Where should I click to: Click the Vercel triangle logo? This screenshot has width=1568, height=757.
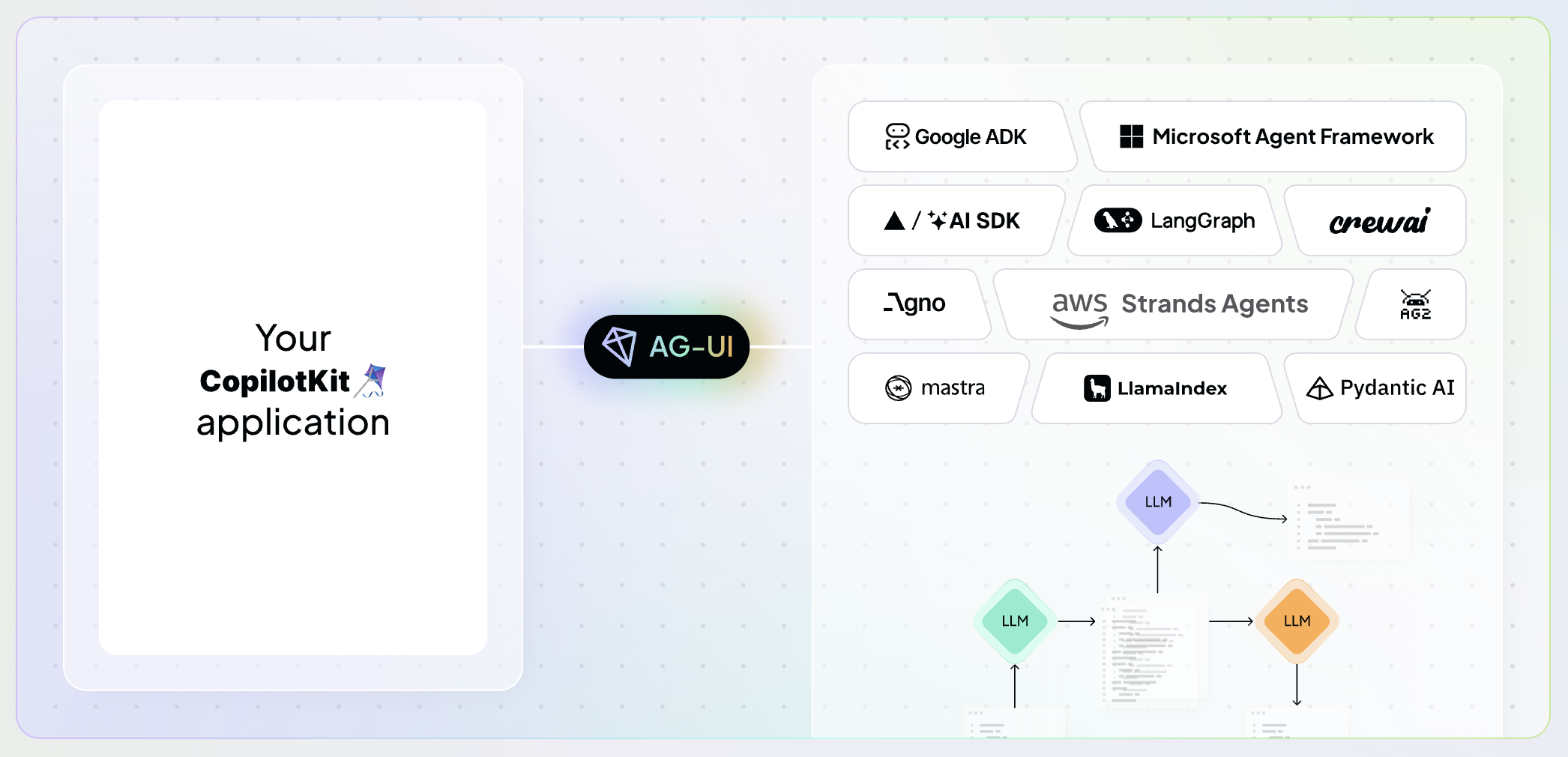pos(894,221)
